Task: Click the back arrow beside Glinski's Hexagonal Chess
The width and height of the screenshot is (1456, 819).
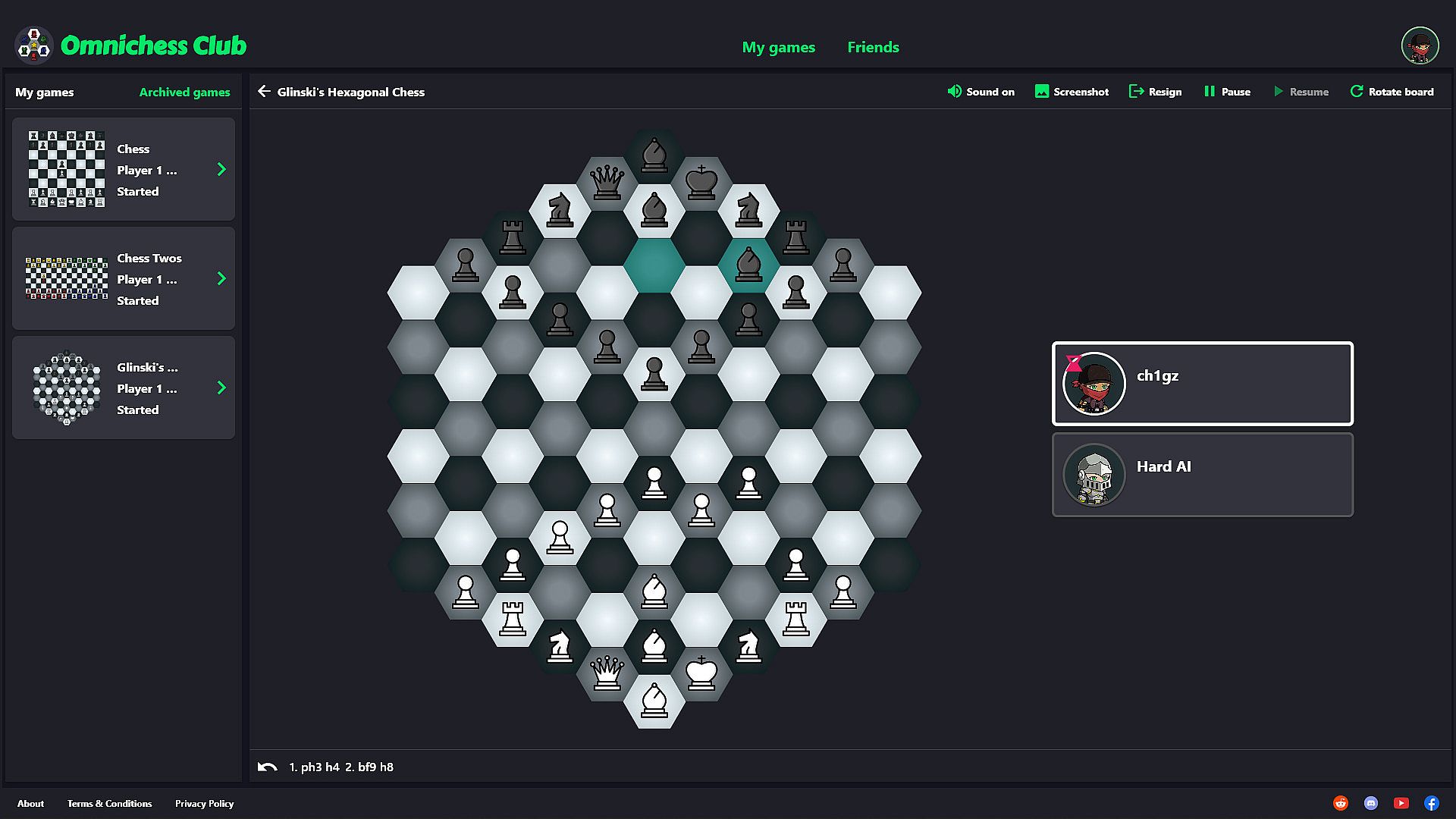Action: pyautogui.click(x=264, y=92)
